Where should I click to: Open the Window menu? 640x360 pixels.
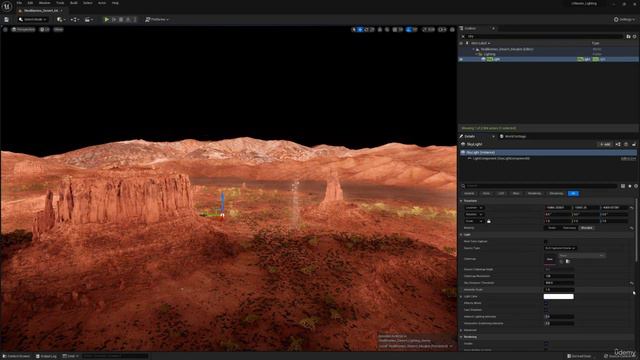(44, 3)
